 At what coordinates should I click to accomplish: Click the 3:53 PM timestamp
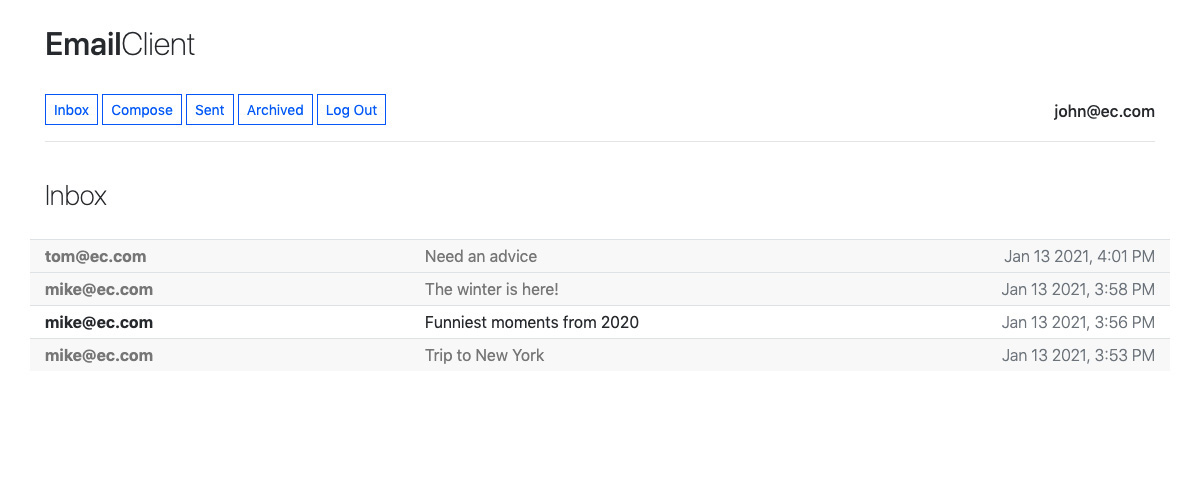1078,355
